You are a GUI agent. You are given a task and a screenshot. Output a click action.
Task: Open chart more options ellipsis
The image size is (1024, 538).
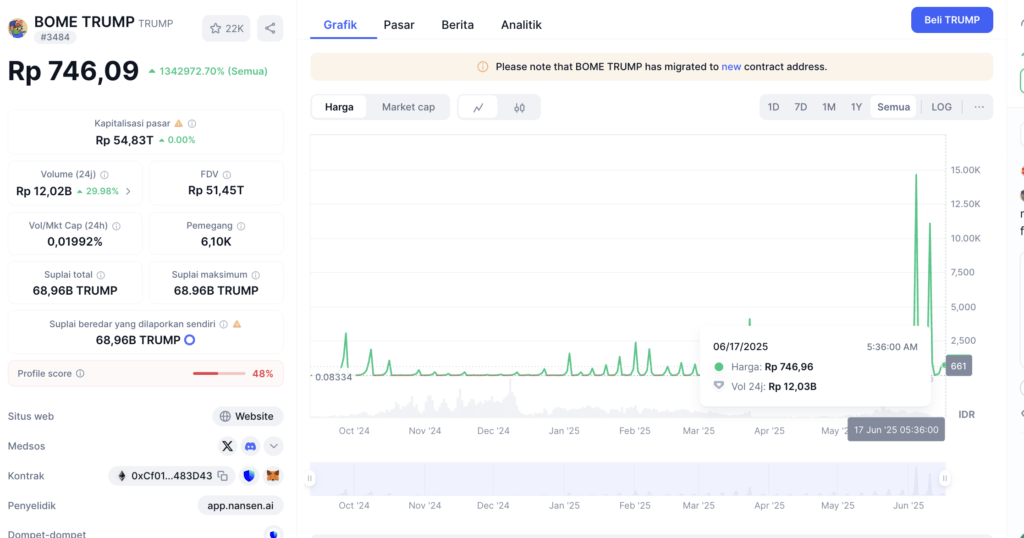979,107
